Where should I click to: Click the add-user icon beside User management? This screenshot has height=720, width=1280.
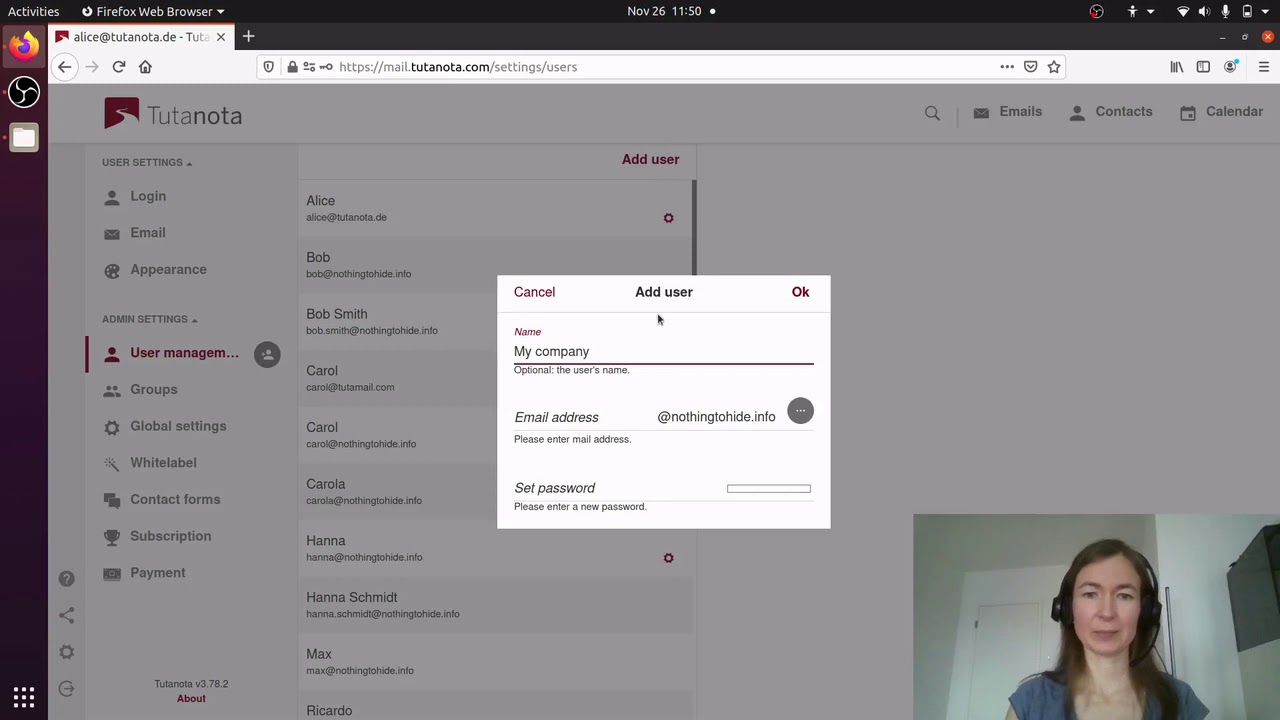coord(267,354)
